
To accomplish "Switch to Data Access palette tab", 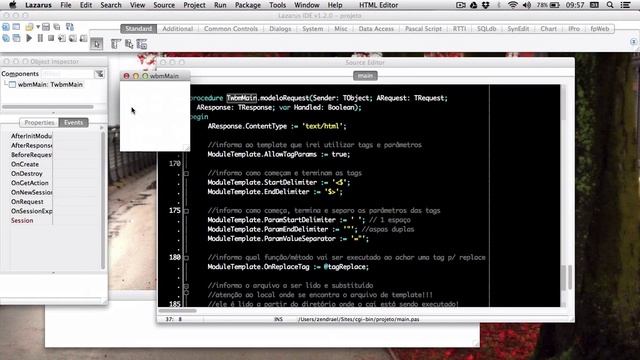I will click(x=376, y=29).
